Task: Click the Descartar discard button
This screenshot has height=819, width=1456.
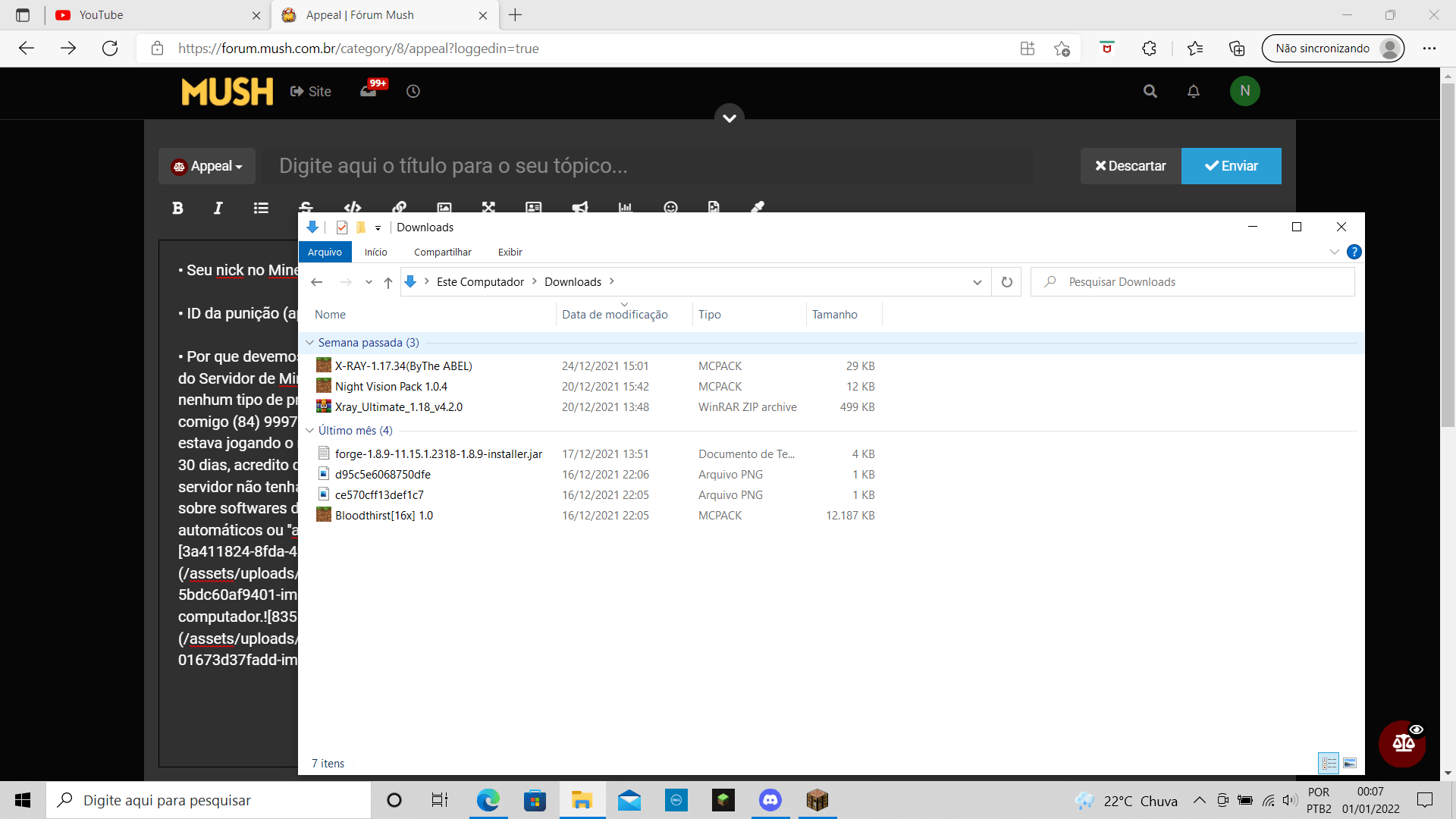Action: pos(1131,166)
